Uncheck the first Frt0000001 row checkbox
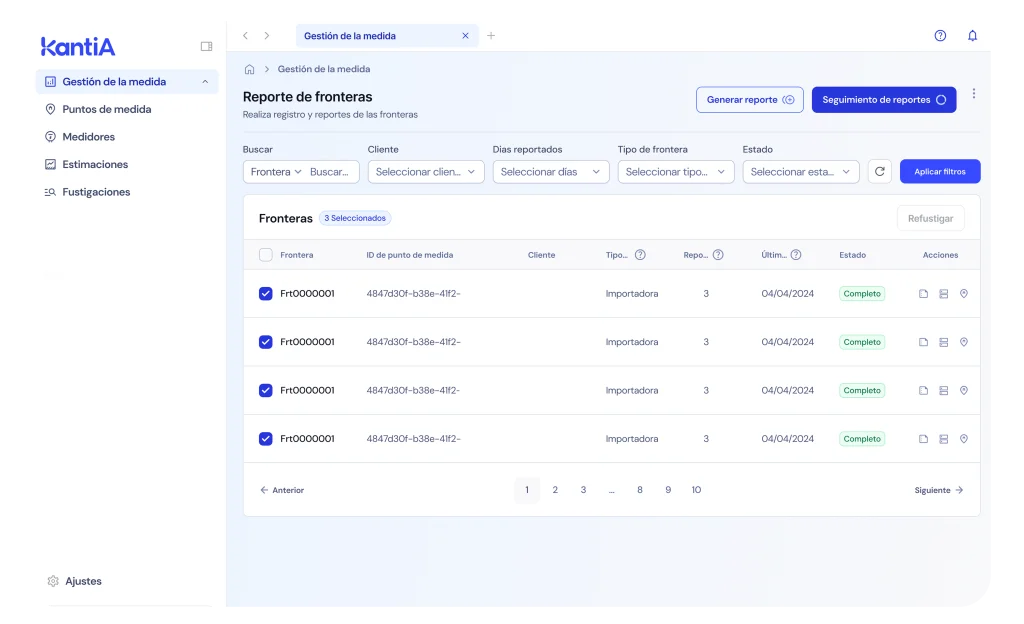 (266, 294)
